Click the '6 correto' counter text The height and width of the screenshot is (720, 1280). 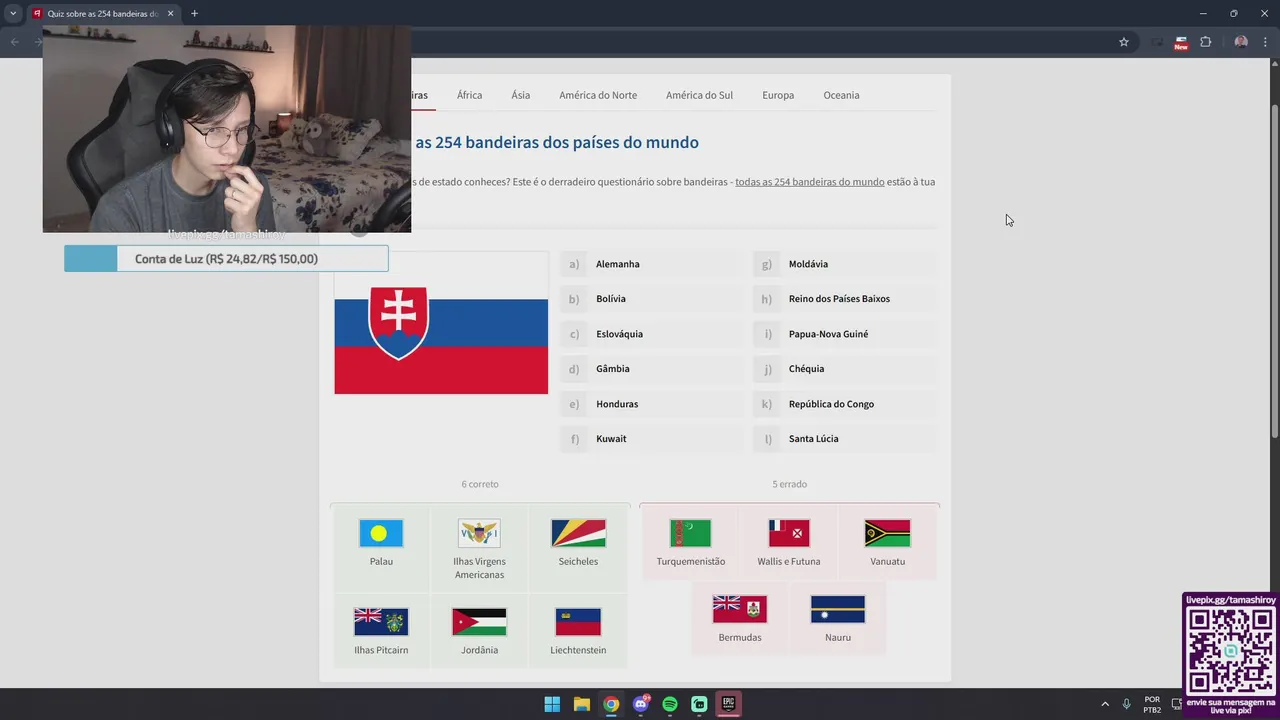pyautogui.click(x=480, y=484)
